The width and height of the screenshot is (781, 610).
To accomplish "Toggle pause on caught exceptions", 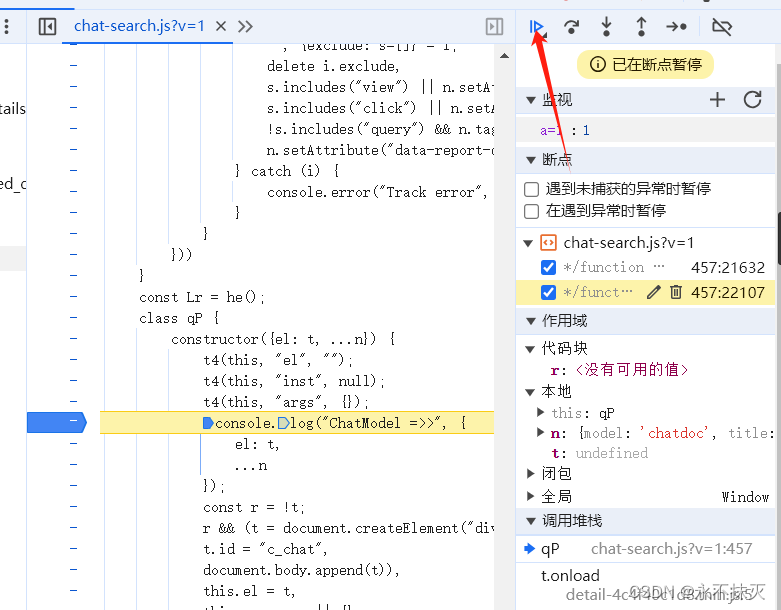I will [531, 211].
